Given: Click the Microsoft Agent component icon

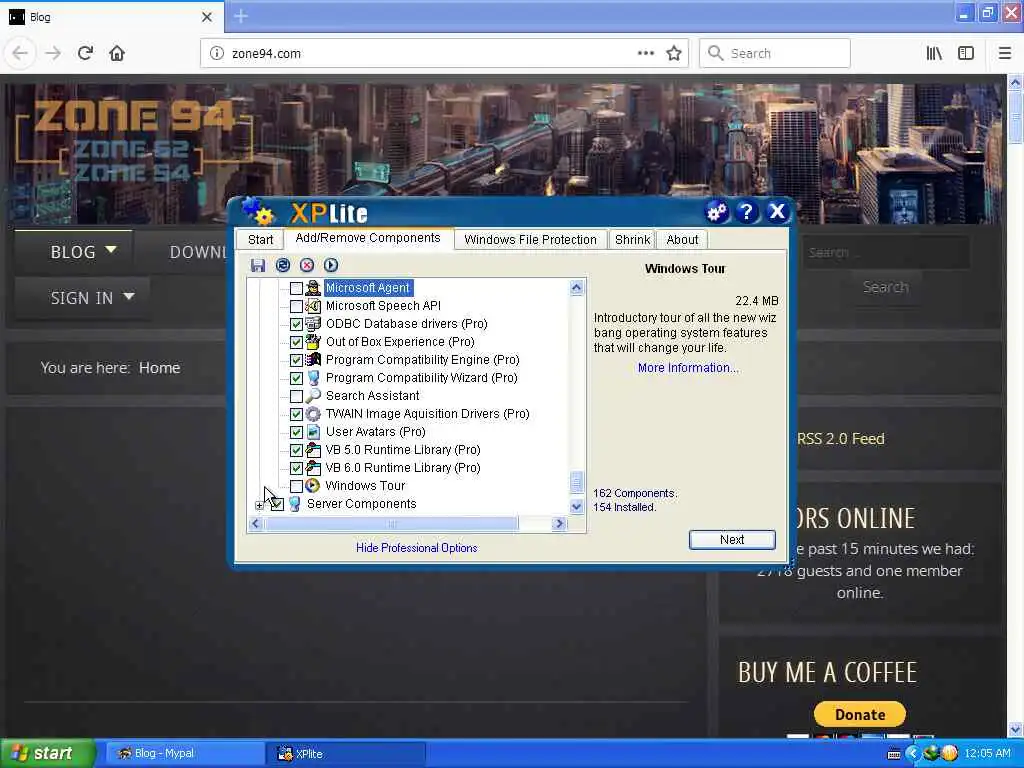Looking at the screenshot, I should click(313, 288).
